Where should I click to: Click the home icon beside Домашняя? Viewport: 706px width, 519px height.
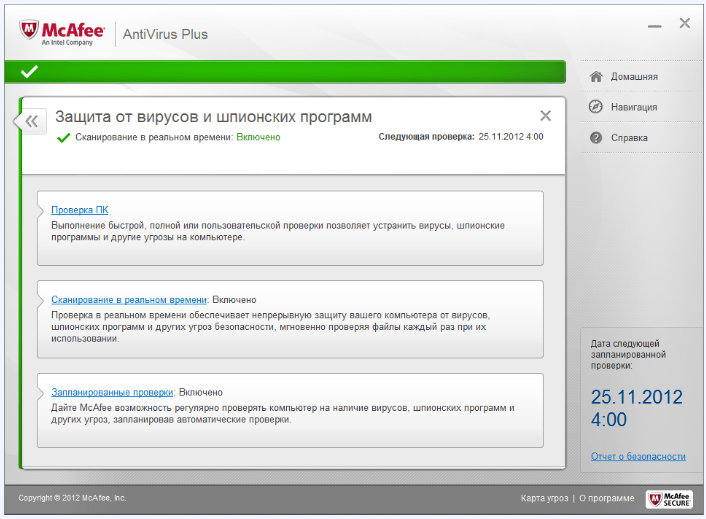(596, 77)
